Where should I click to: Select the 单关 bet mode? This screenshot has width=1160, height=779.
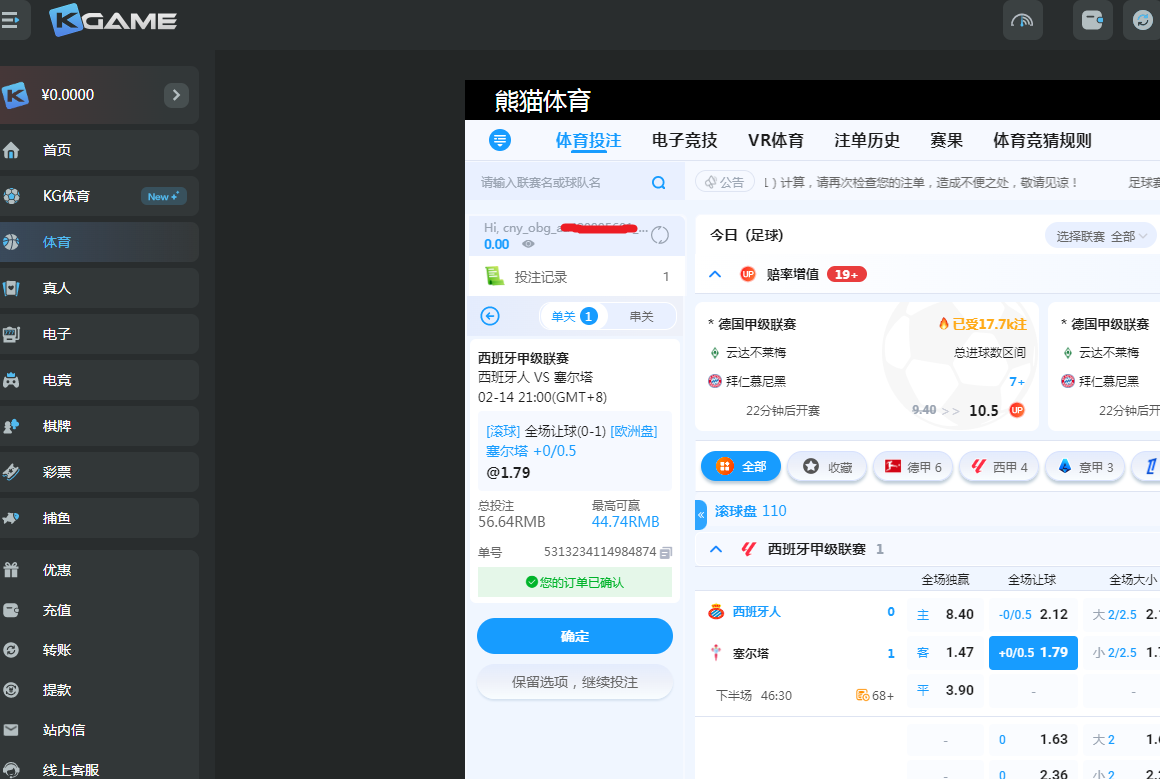click(x=573, y=316)
